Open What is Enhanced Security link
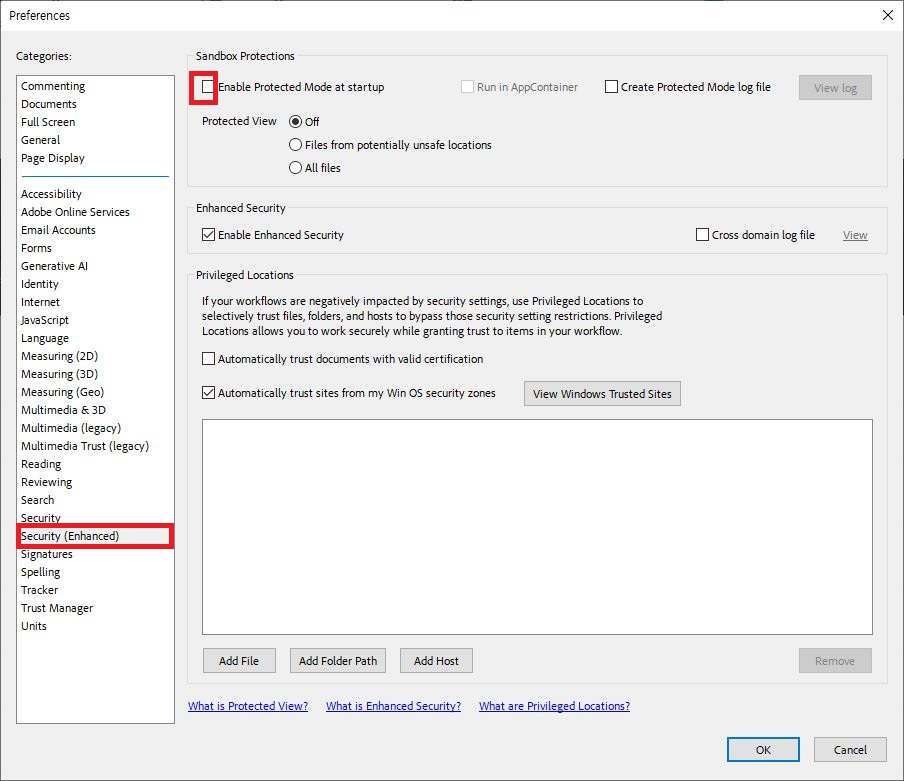Viewport: 904px width, 781px height. coord(393,706)
